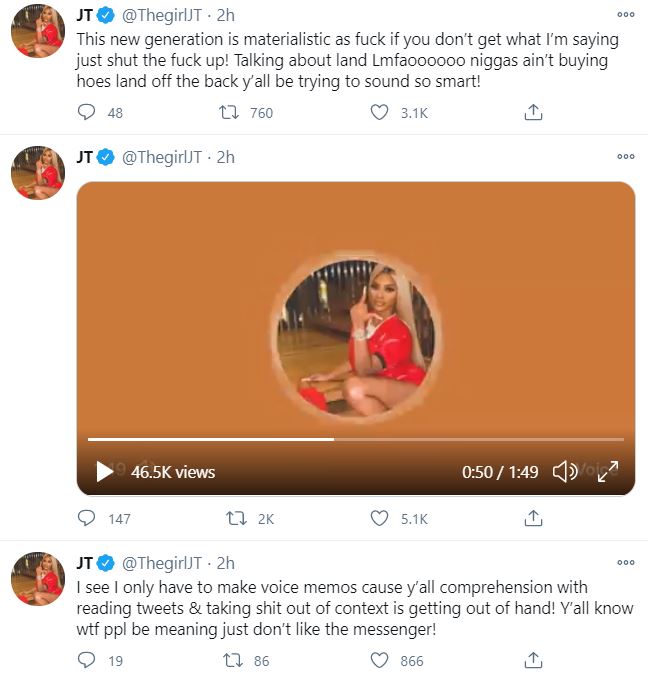
Task: Play the voice memo video
Action: (x=104, y=471)
